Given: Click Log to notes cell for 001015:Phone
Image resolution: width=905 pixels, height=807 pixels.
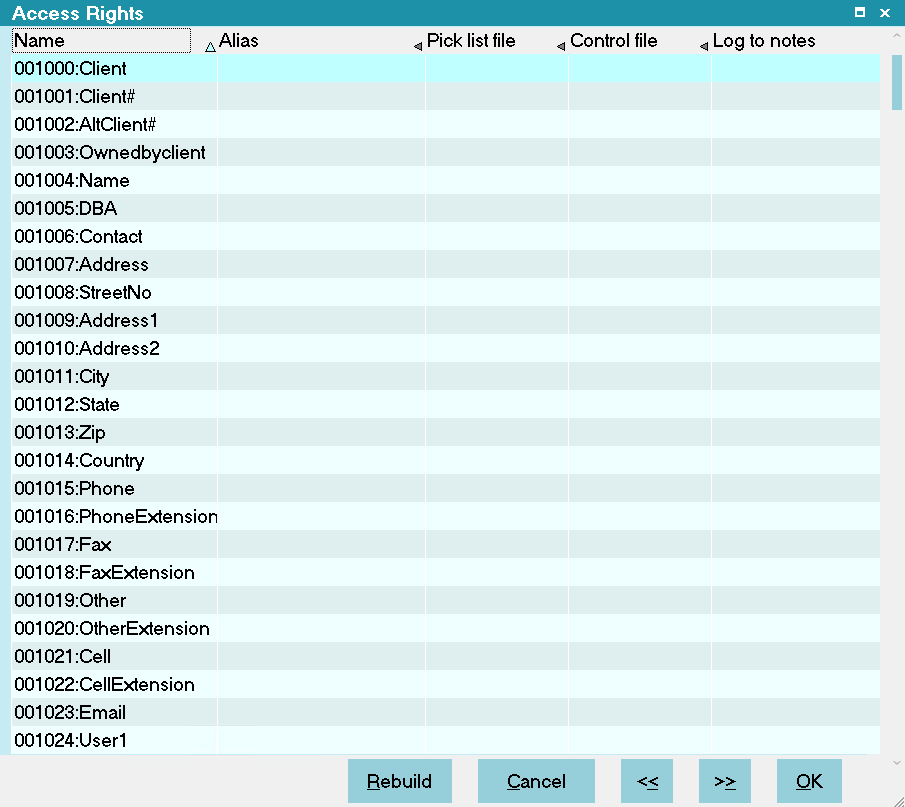Looking at the screenshot, I should tap(796, 488).
